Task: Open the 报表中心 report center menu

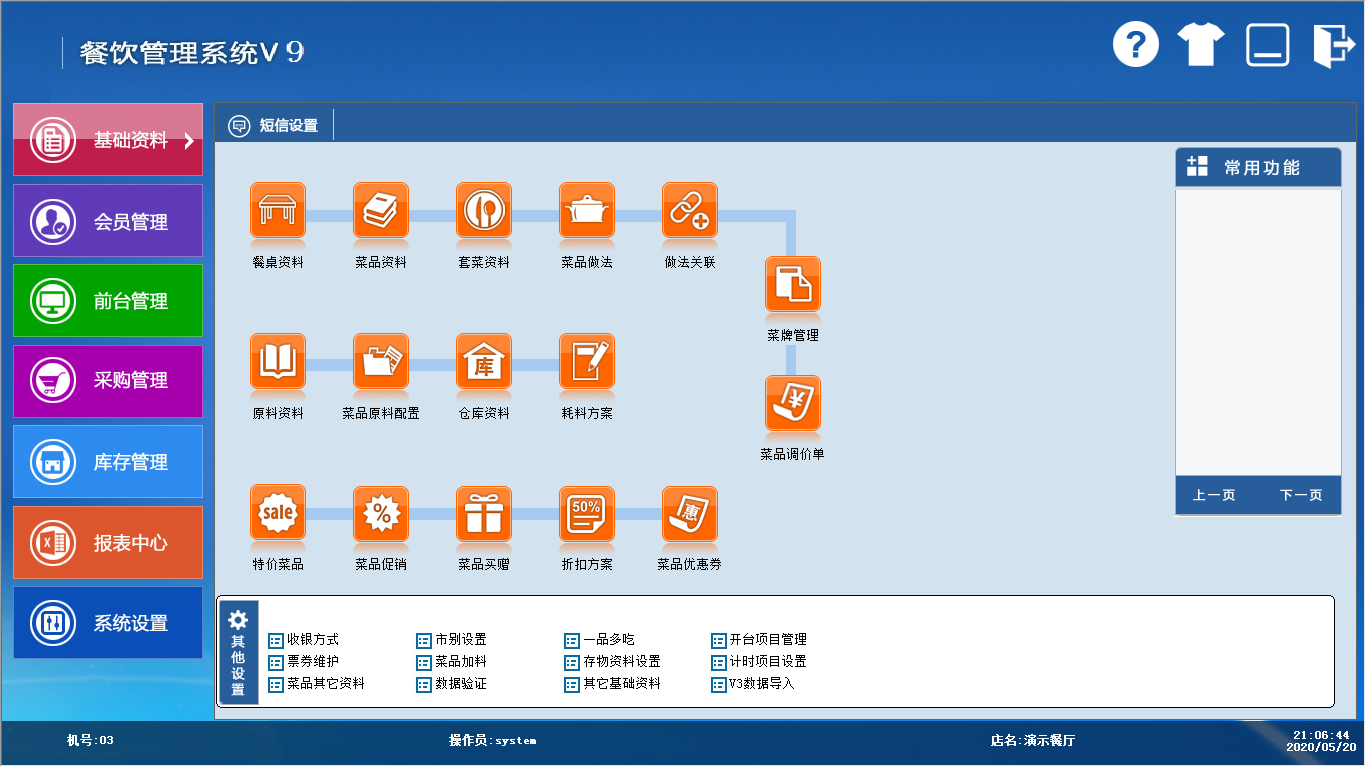Action: (x=108, y=543)
